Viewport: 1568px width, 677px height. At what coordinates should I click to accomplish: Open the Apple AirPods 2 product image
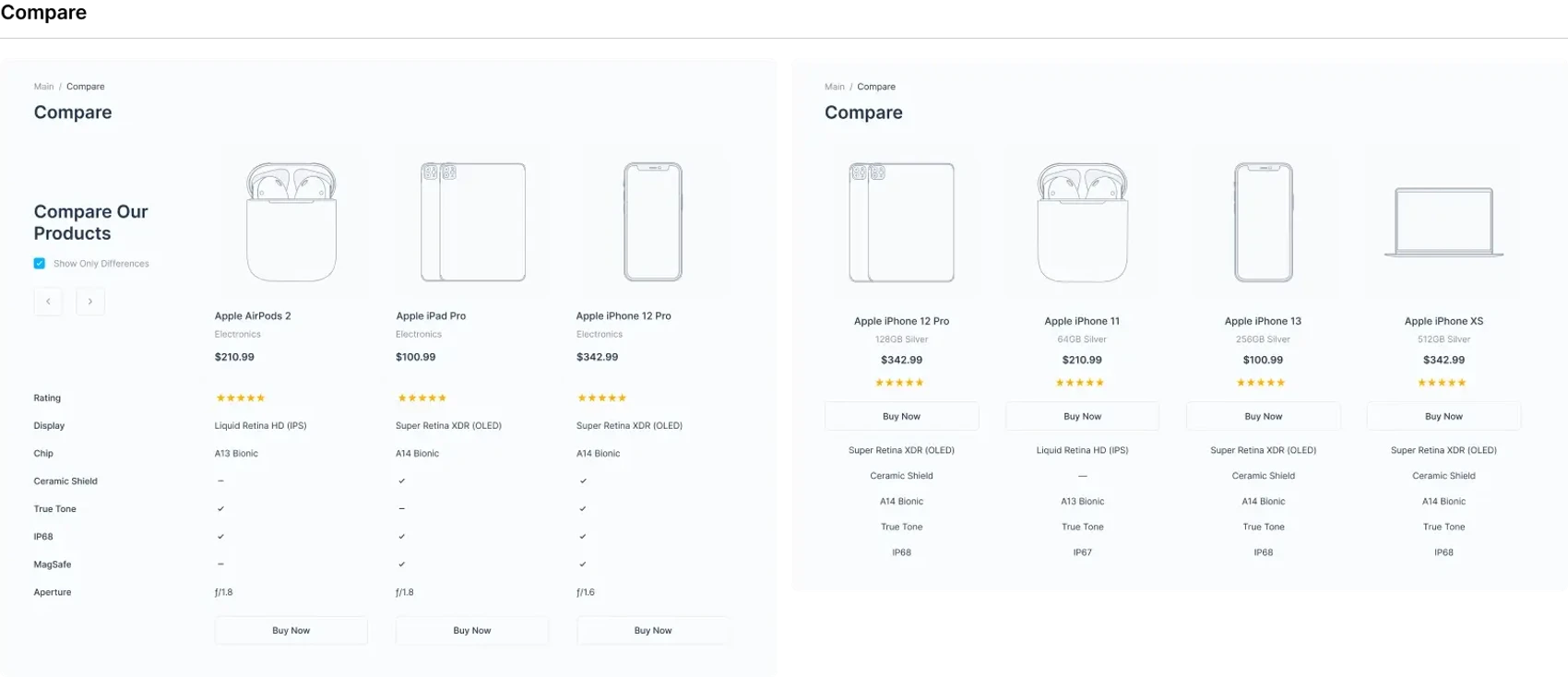tap(290, 221)
